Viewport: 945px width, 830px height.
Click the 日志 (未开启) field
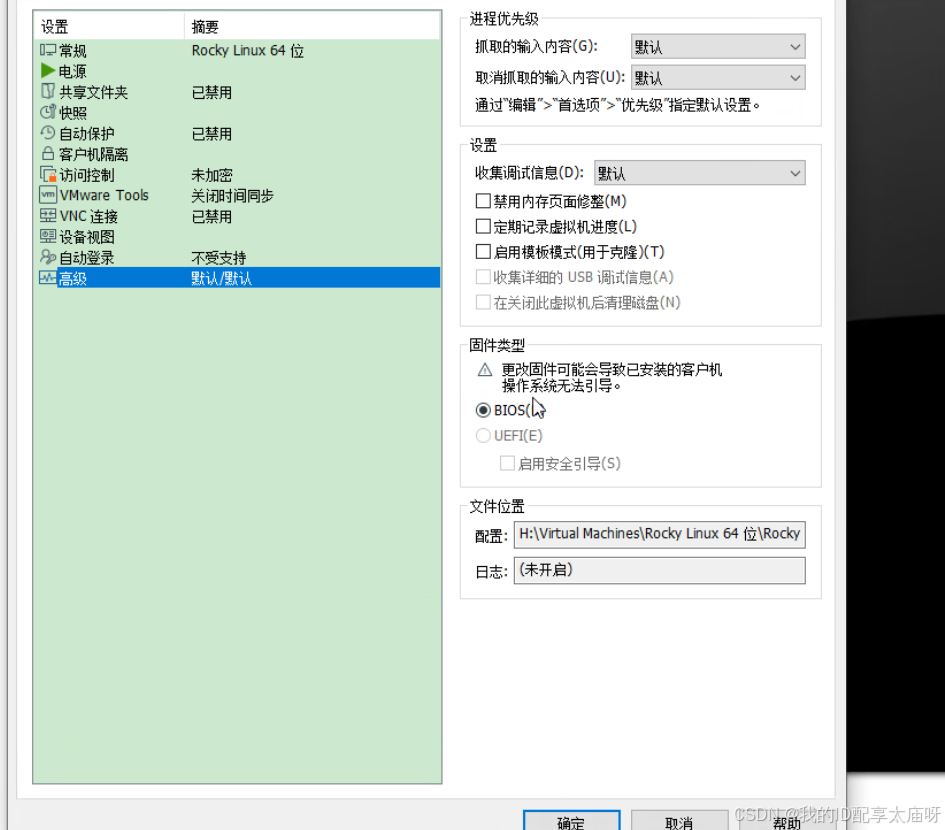coord(659,570)
